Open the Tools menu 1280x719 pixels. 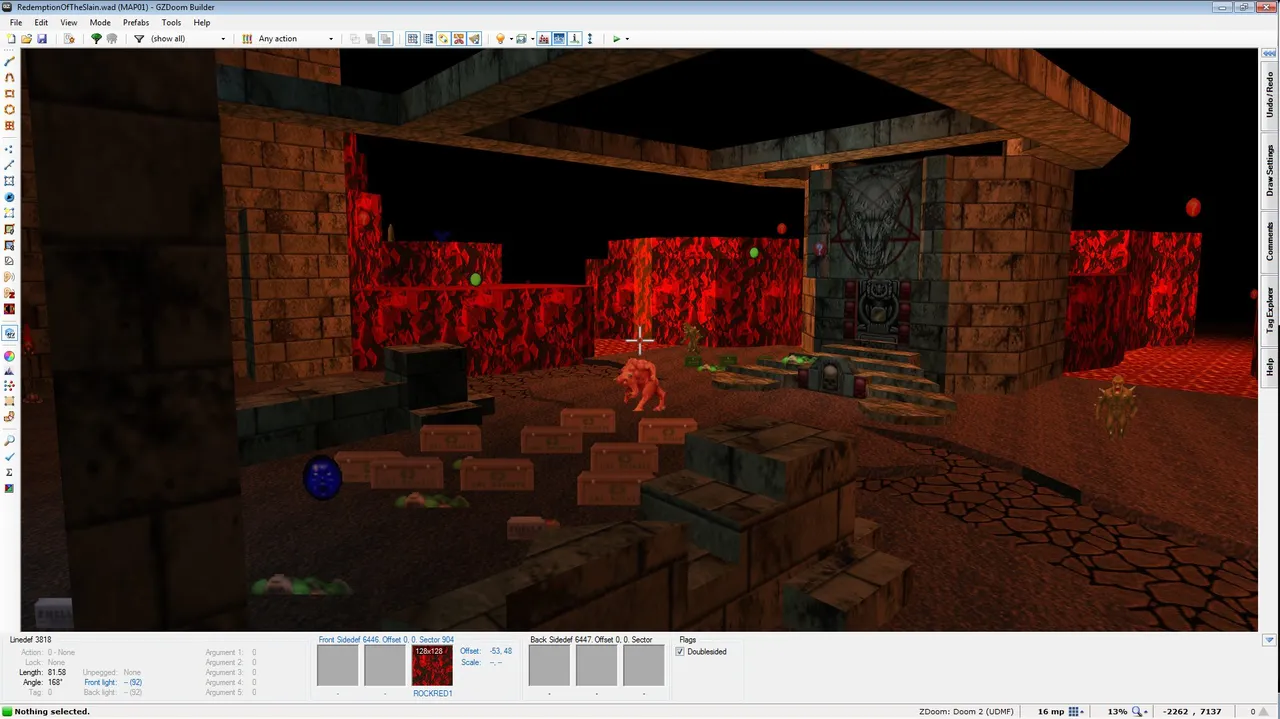172,22
